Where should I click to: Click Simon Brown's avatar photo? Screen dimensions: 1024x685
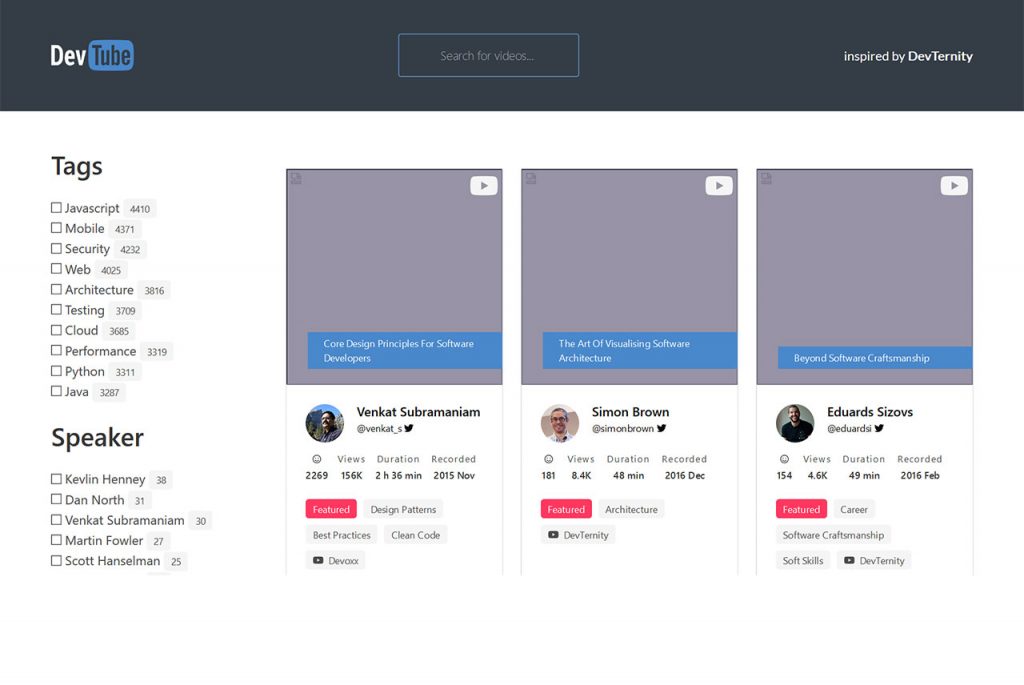click(x=560, y=423)
